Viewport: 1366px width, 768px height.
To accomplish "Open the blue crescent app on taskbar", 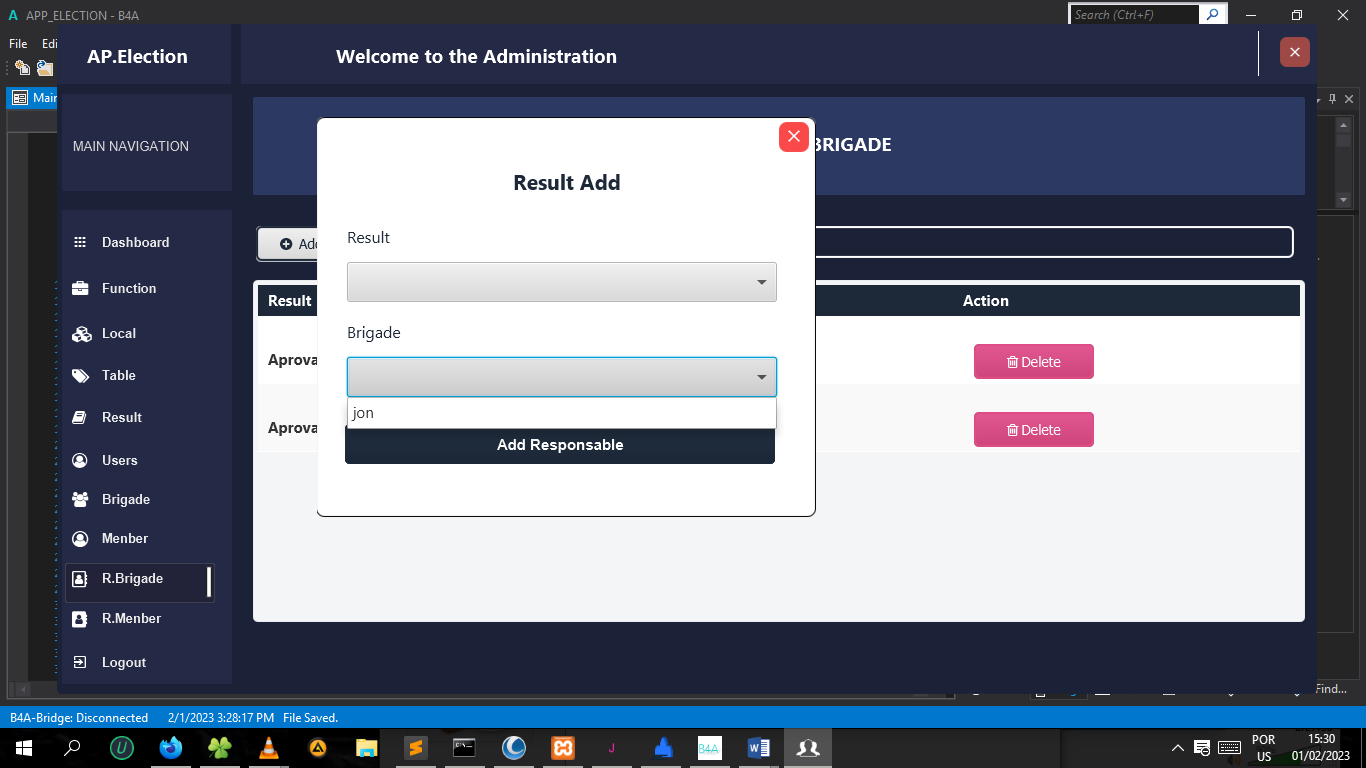I will coord(514,748).
